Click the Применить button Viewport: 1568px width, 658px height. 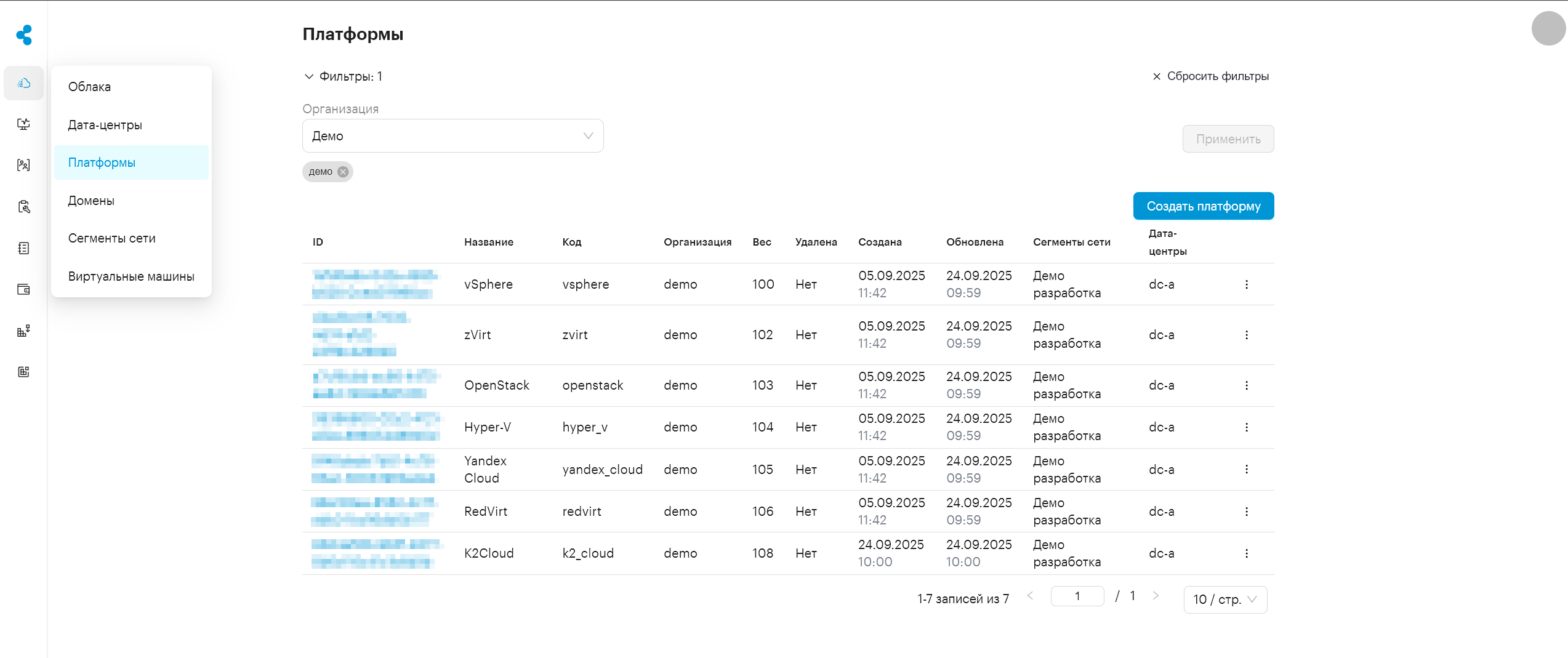[1228, 139]
